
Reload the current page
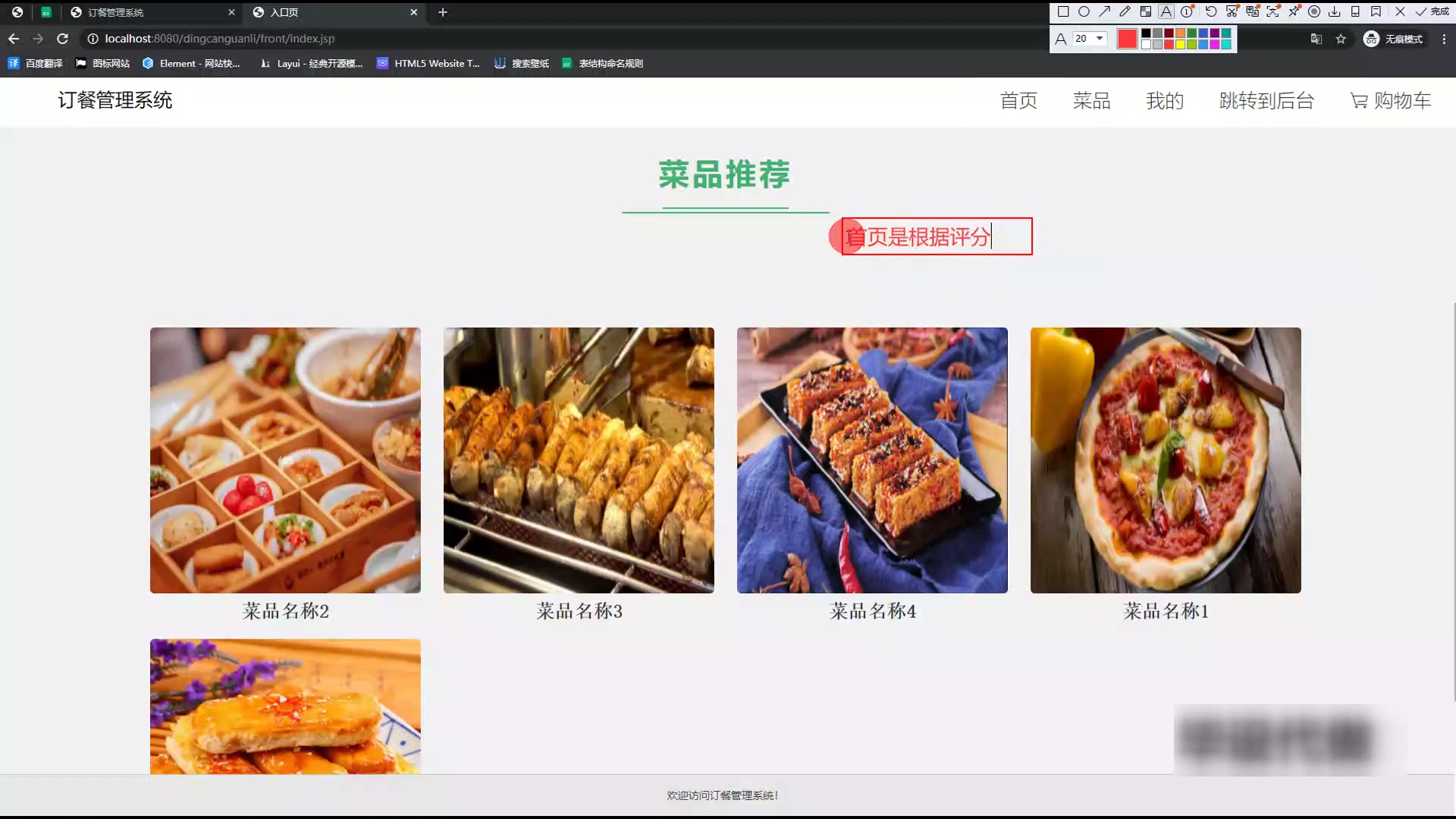point(63,39)
